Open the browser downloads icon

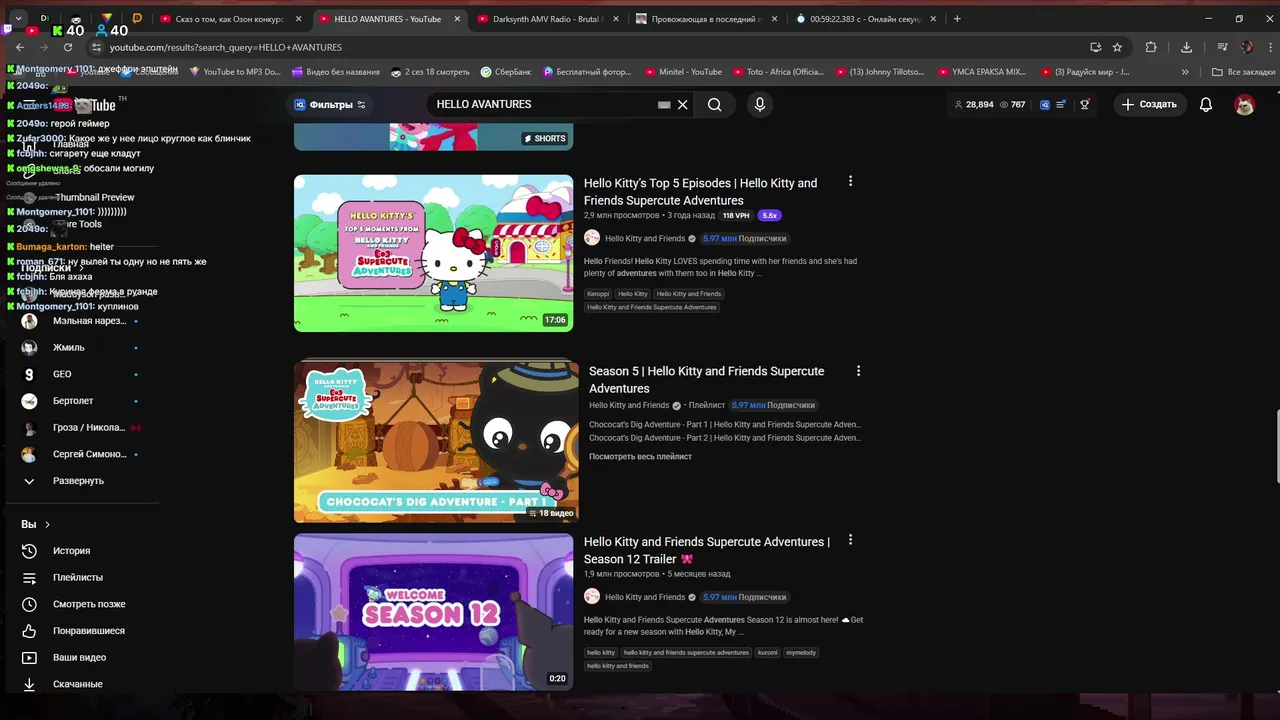1186,47
